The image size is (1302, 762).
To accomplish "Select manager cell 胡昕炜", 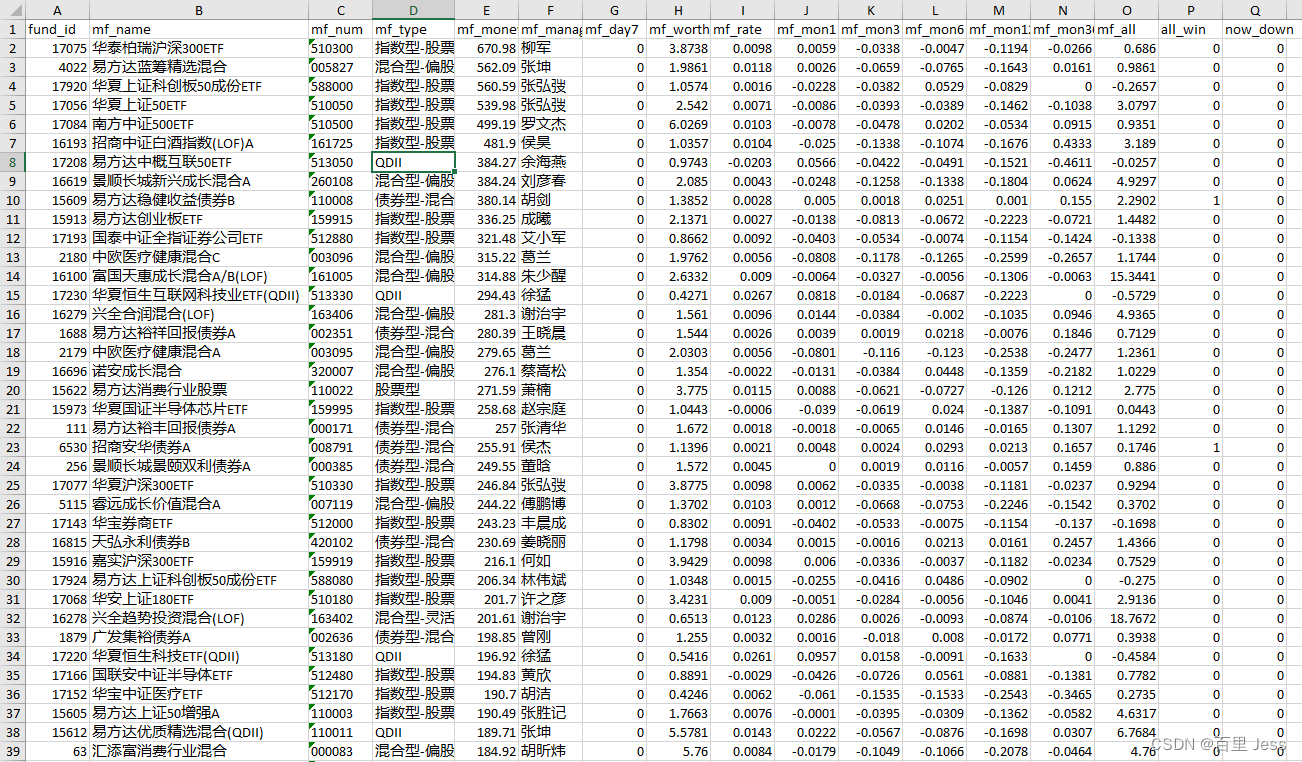I will coord(550,751).
